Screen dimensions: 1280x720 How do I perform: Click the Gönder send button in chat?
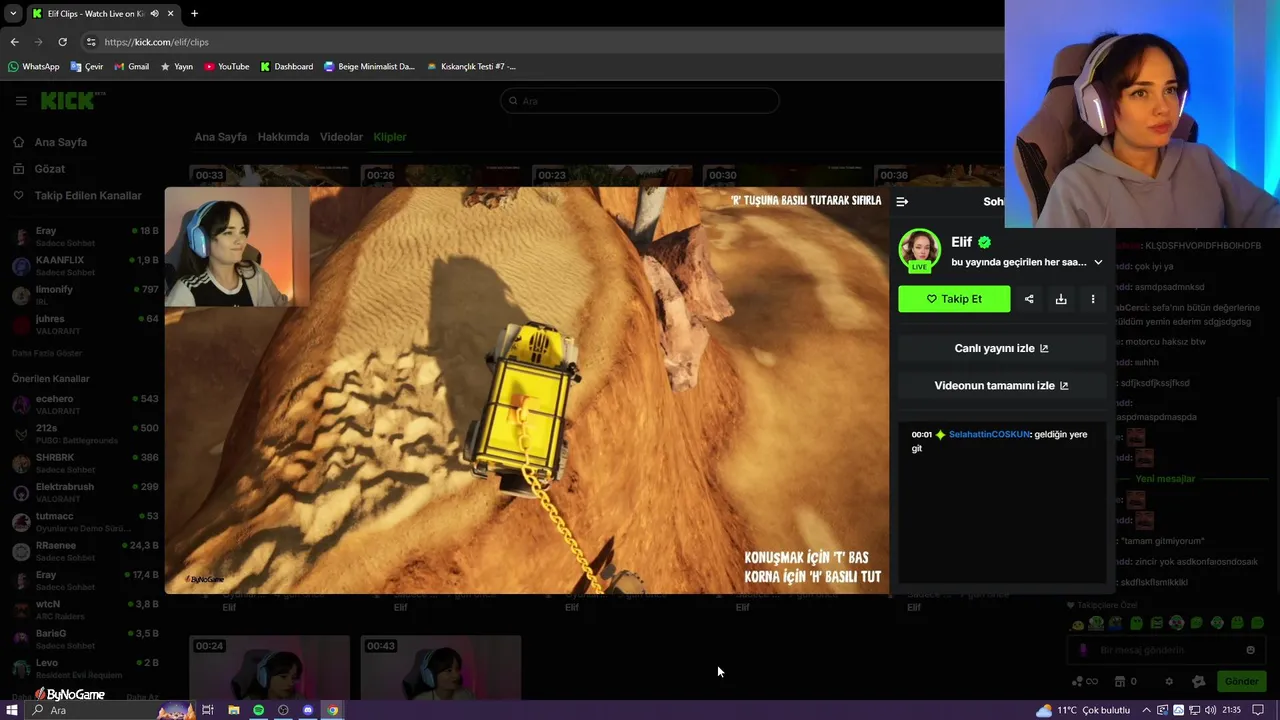pyautogui.click(x=1241, y=681)
